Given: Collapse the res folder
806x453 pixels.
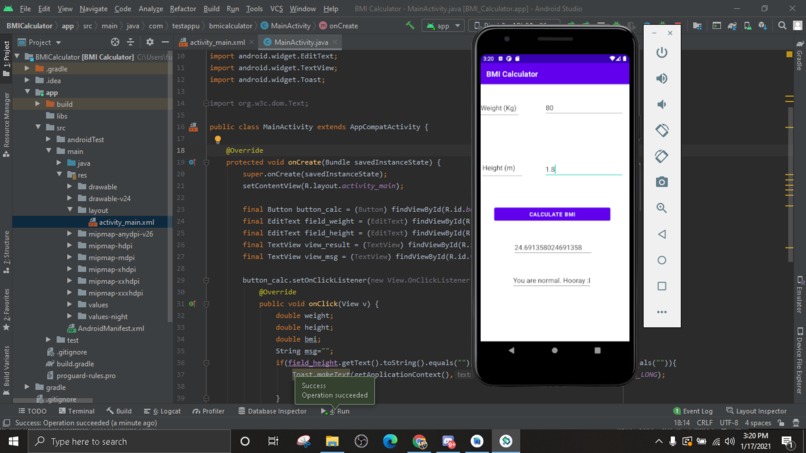Looking at the screenshot, I should (x=59, y=174).
